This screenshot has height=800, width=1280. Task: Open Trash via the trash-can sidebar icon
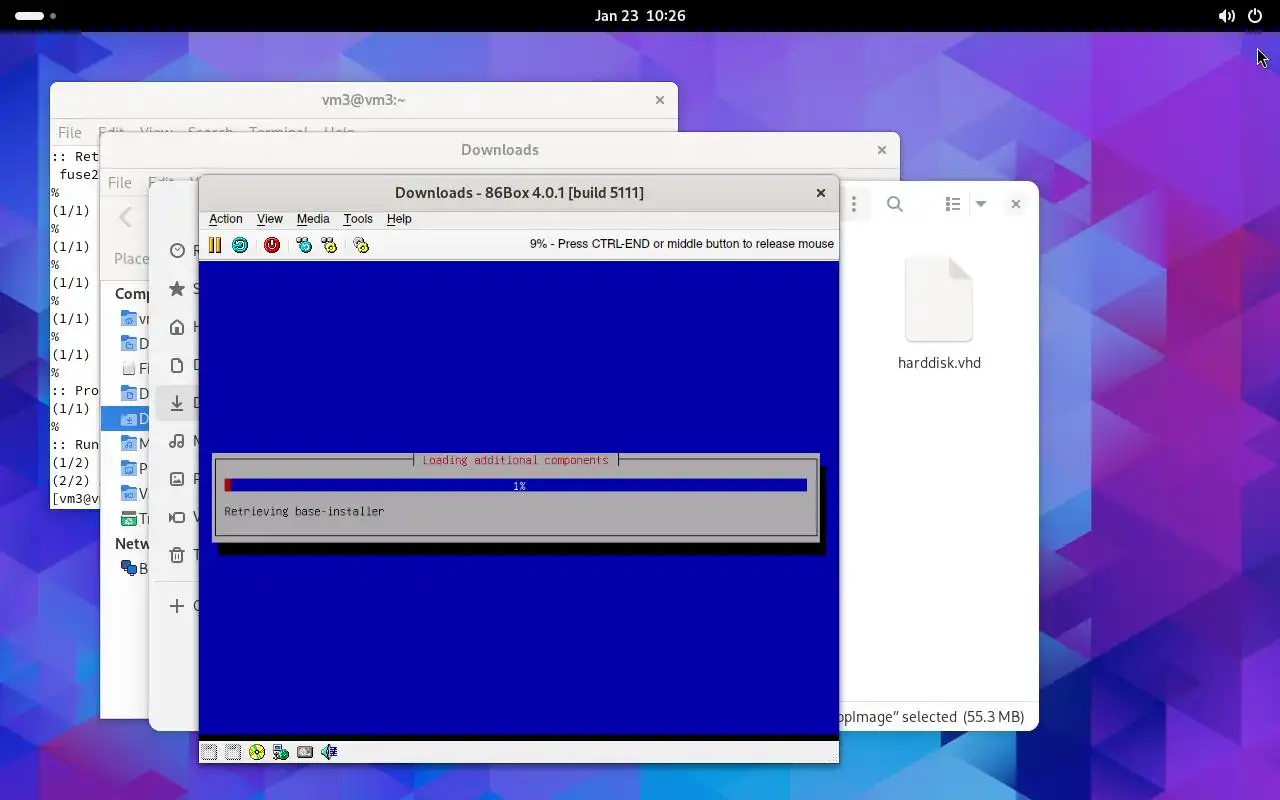pyautogui.click(x=177, y=555)
